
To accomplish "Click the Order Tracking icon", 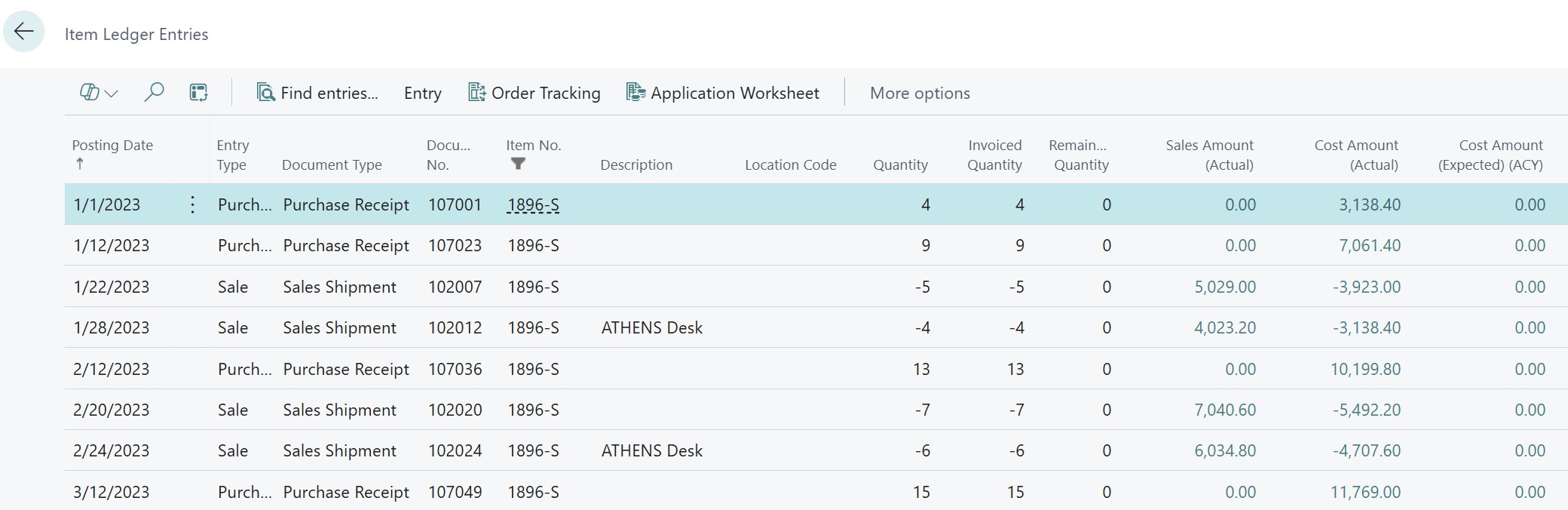I will (x=476, y=92).
